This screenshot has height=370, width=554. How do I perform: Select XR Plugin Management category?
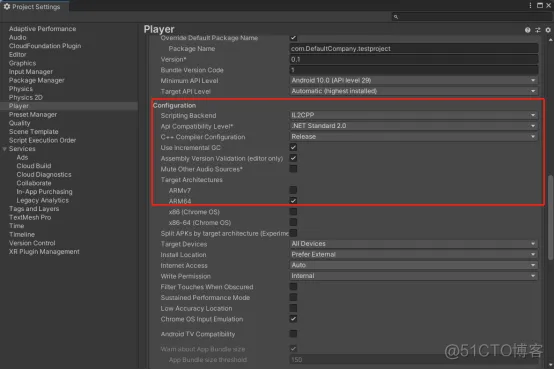click(44, 252)
